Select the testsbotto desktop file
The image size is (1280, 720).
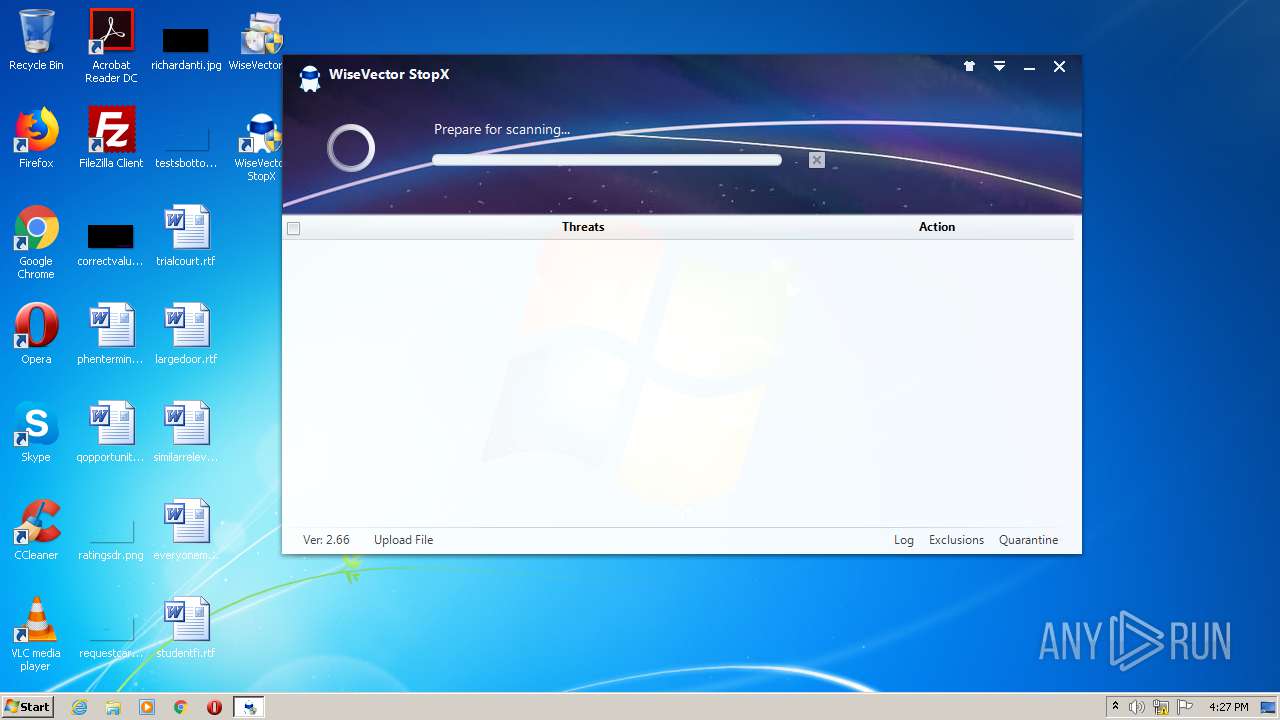click(186, 148)
